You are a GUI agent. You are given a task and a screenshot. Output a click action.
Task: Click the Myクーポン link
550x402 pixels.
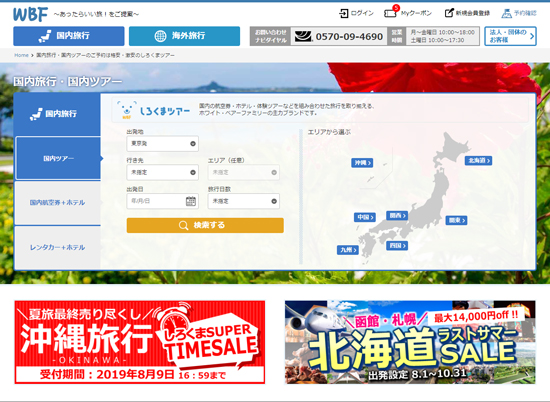tap(416, 13)
